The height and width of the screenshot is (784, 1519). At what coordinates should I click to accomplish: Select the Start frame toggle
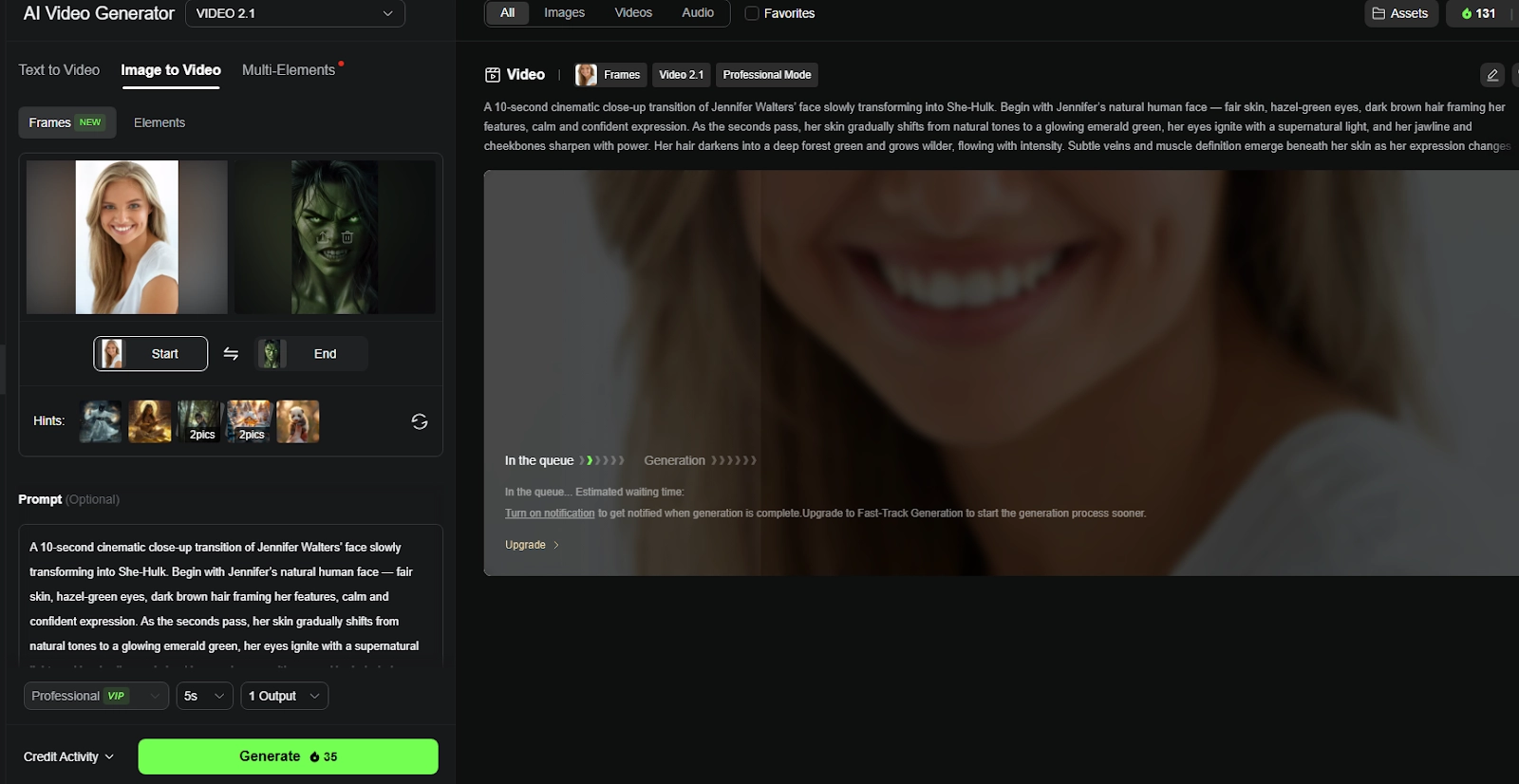click(150, 354)
